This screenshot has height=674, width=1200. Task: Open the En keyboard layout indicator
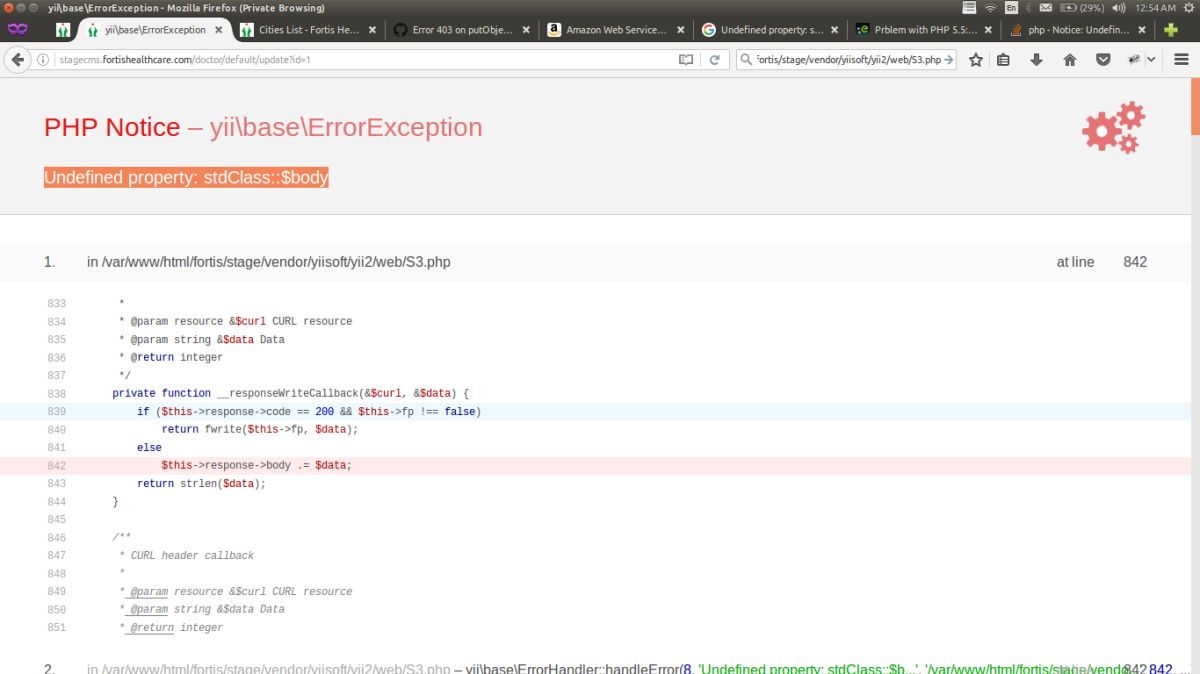tap(1011, 7)
